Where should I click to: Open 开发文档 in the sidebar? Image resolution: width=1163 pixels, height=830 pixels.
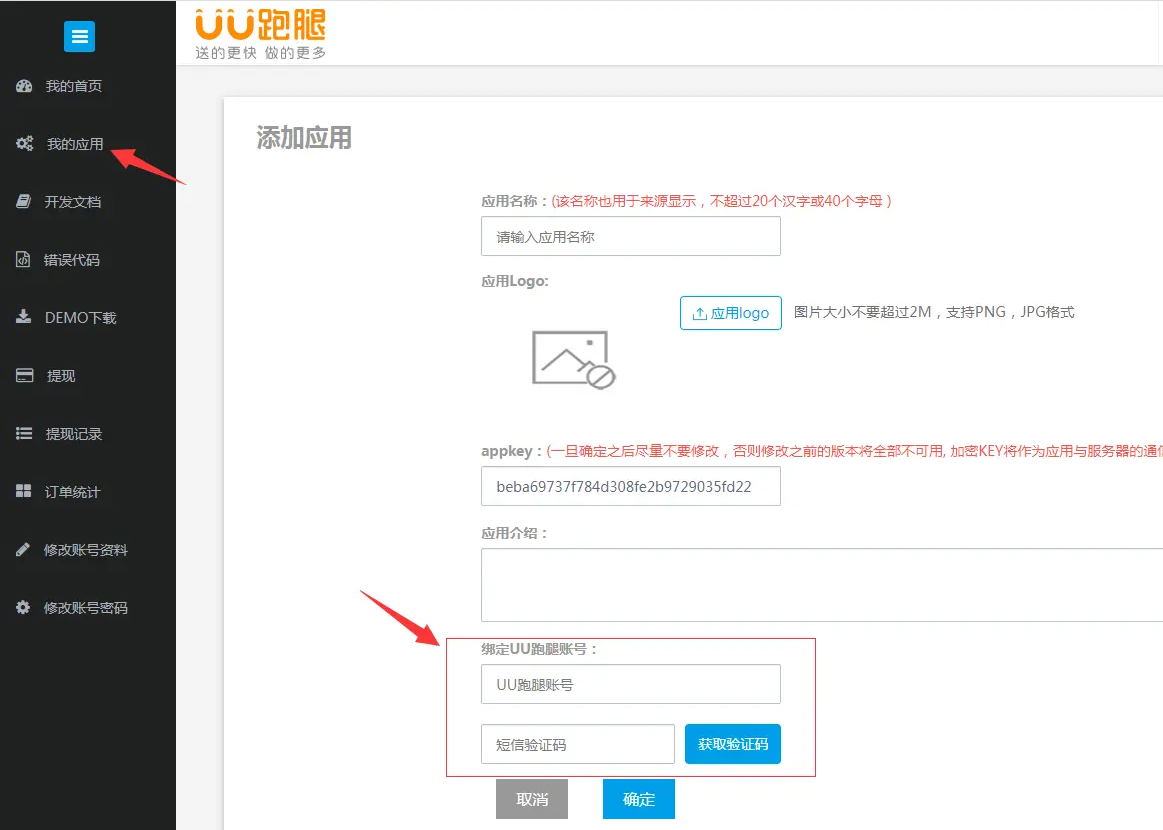tap(73, 202)
